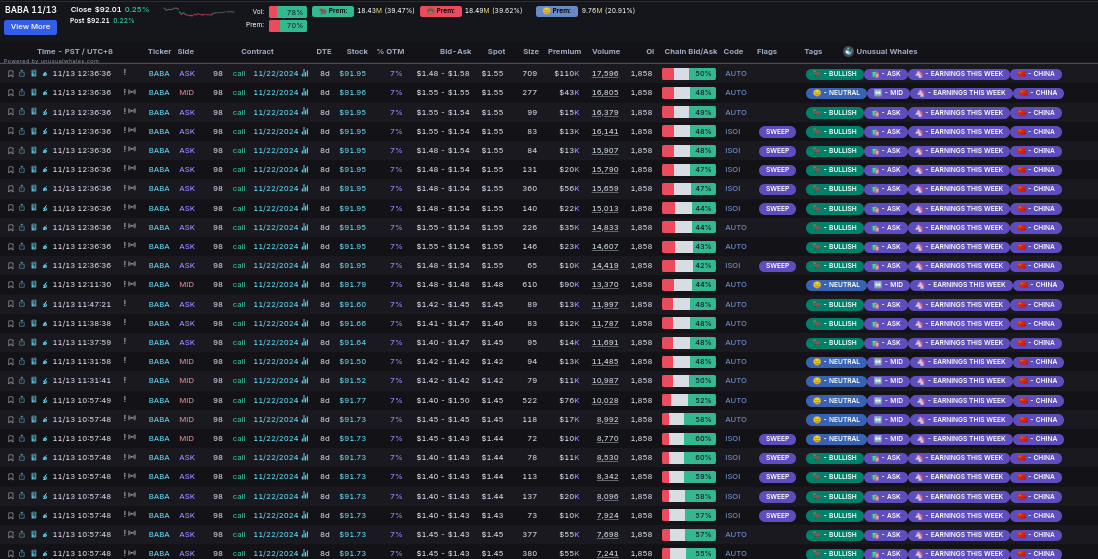
Task: Click multi-leg icon on the 16,805 volume row
Action: pyautogui.click(x=132, y=92)
